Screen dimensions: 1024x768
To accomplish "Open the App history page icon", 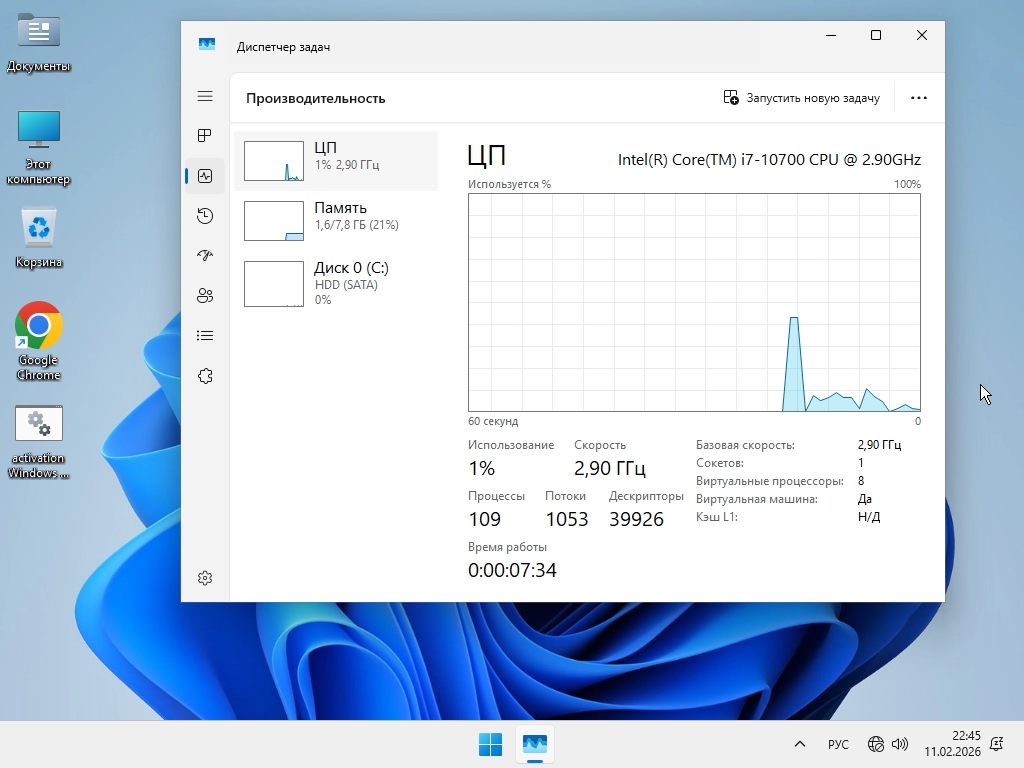I will (205, 216).
